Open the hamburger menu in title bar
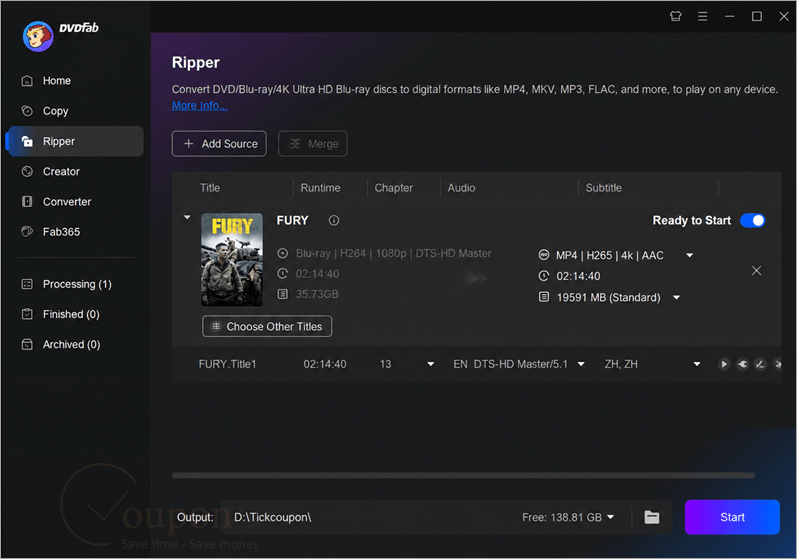 702,16
